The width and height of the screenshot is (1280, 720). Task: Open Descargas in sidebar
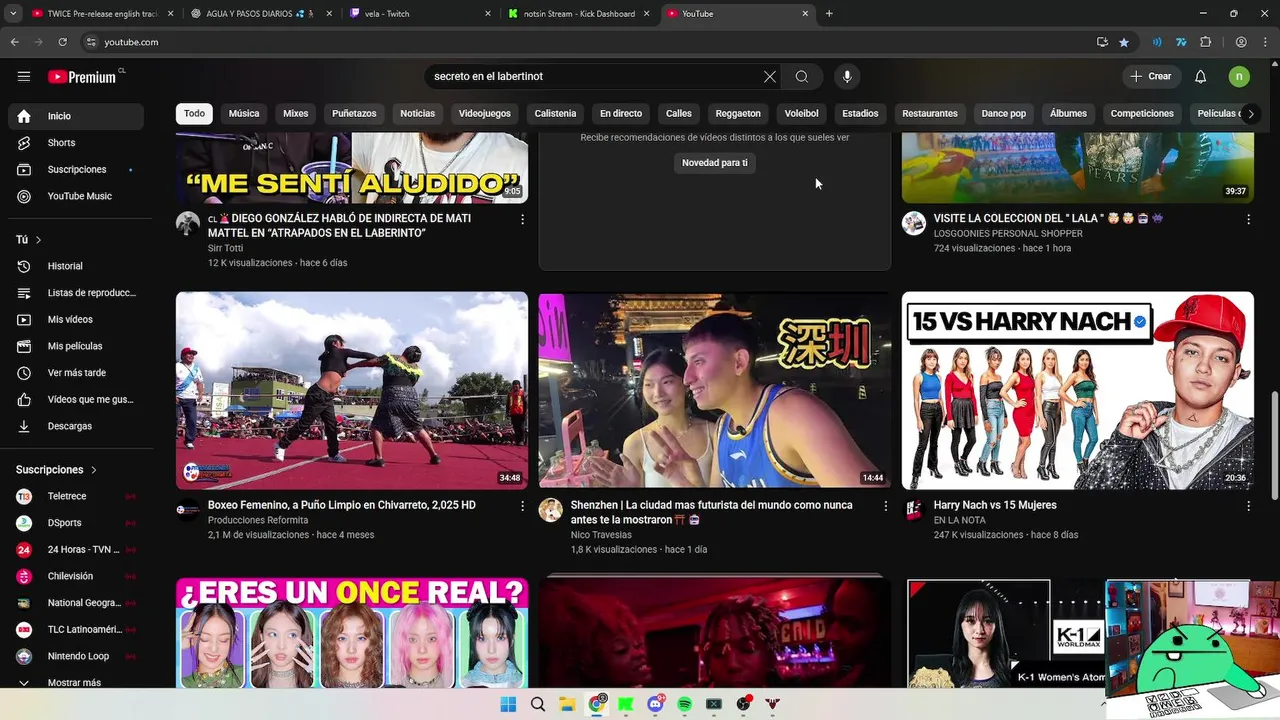tap(76, 426)
